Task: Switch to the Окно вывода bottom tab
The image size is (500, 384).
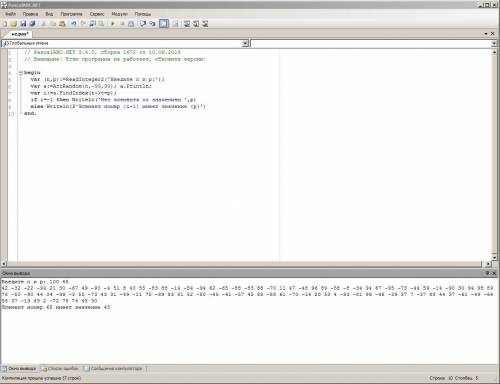Action: point(19,369)
